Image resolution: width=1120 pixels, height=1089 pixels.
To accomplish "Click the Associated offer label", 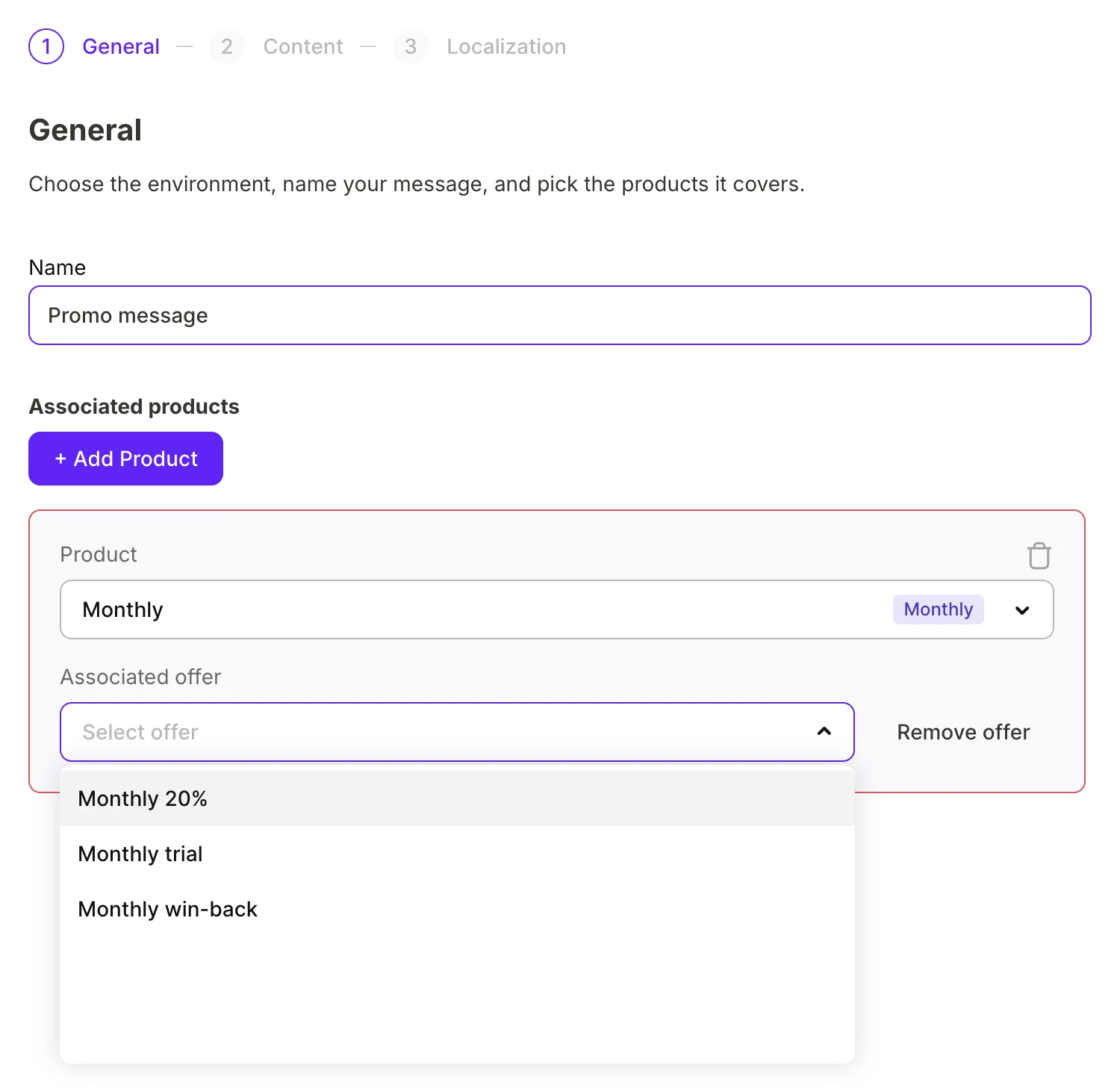I will coord(140,677).
